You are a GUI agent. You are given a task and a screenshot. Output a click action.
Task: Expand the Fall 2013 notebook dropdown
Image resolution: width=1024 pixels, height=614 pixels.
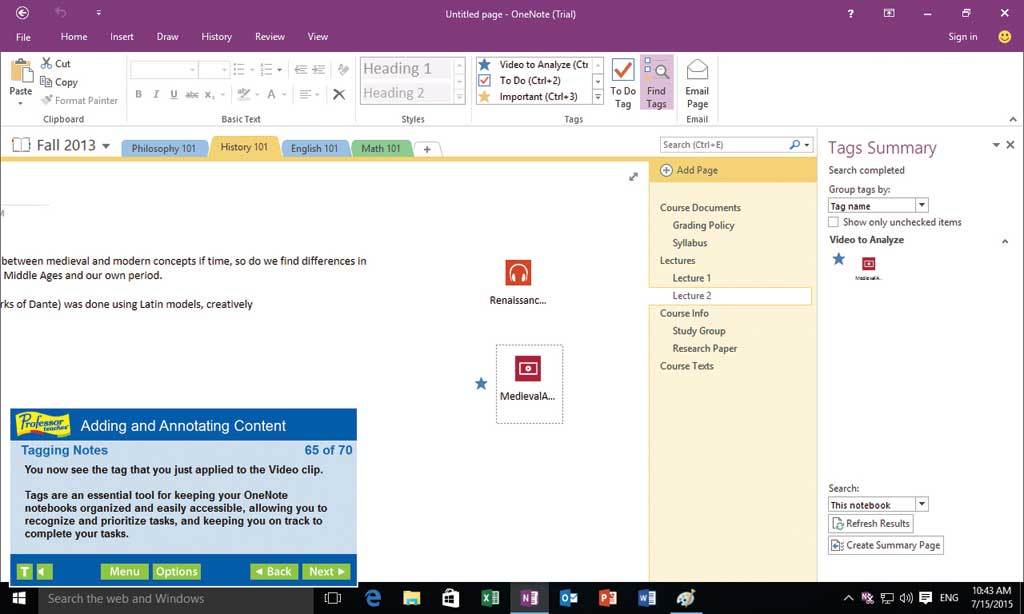(x=105, y=146)
